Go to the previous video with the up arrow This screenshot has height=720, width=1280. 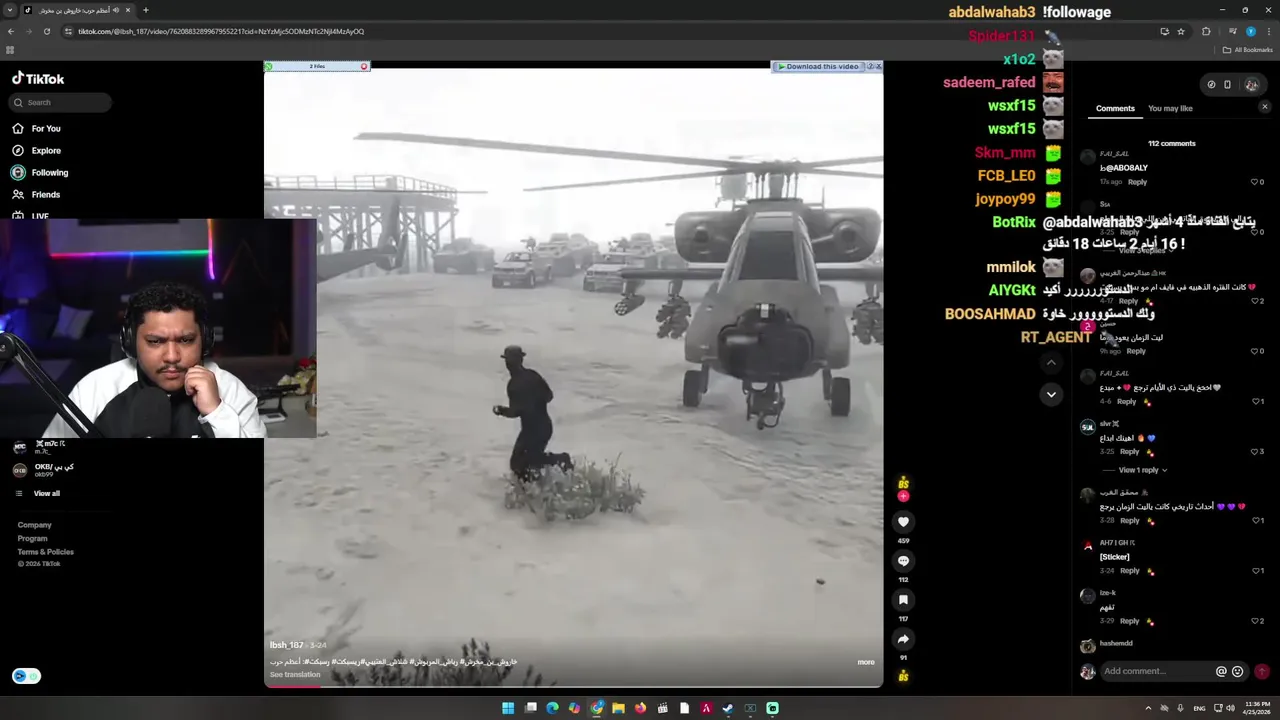click(x=1051, y=363)
